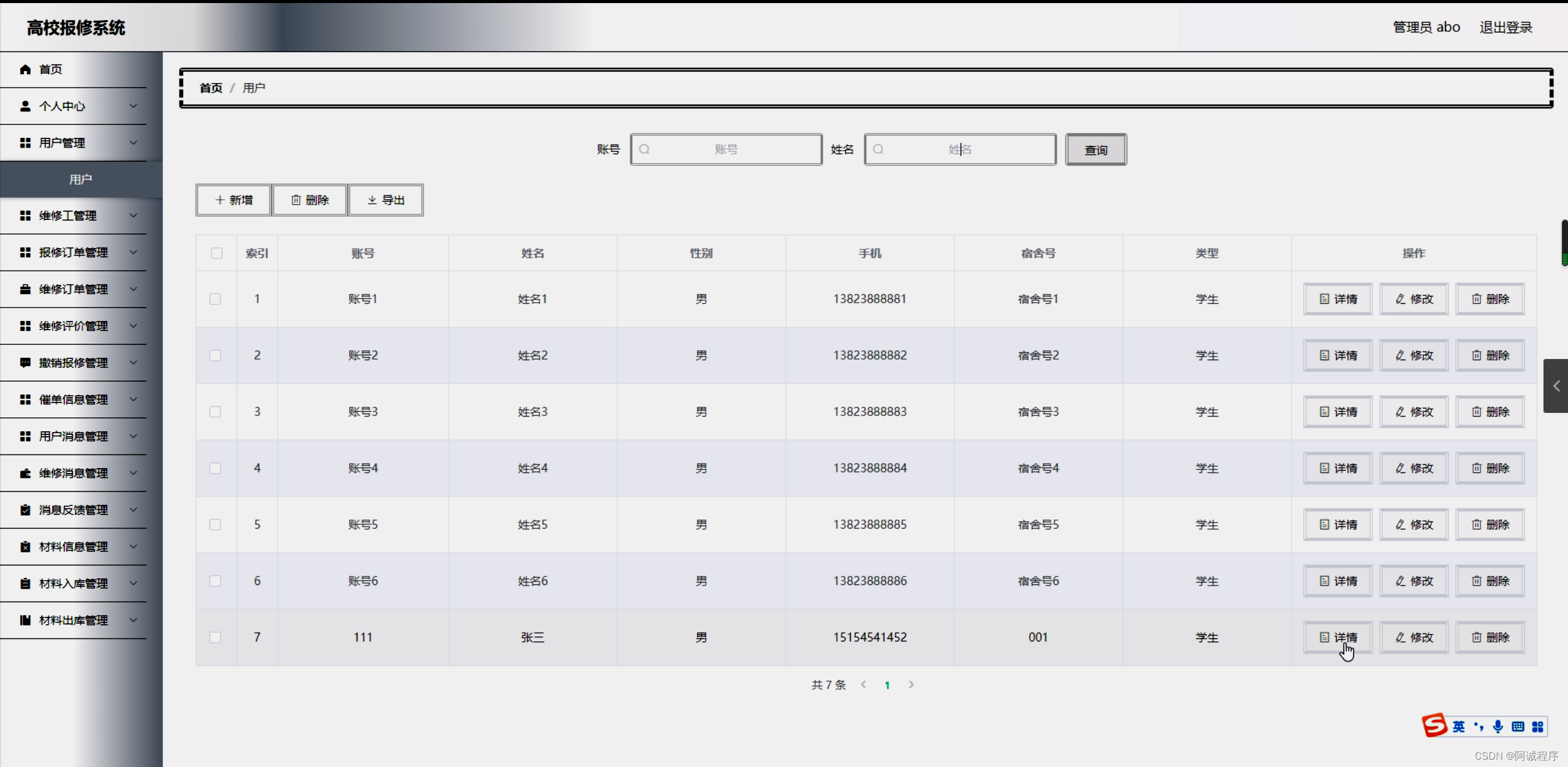Click the person icon beside 个人中心

click(25, 106)
